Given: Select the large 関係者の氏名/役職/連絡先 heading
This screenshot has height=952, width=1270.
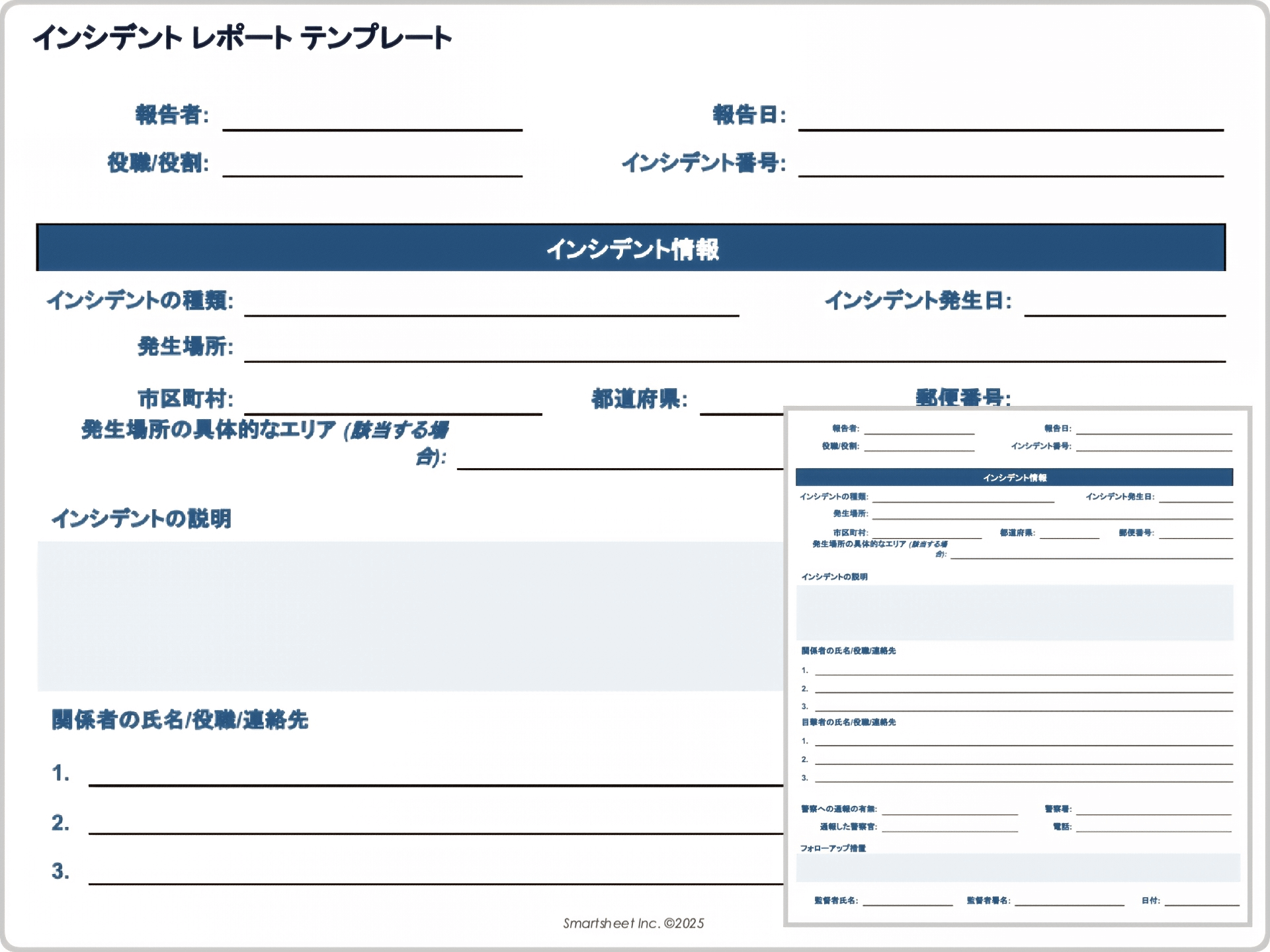Looking at the screenshot, I should point(180,720).
